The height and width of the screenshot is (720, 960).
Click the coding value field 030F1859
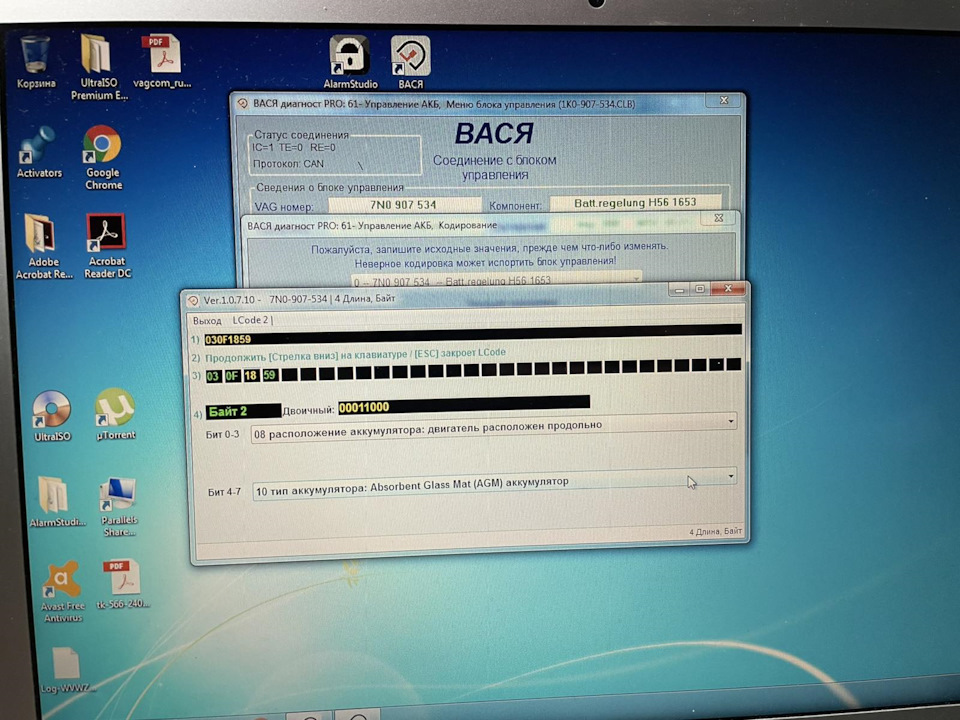[472, 335]
